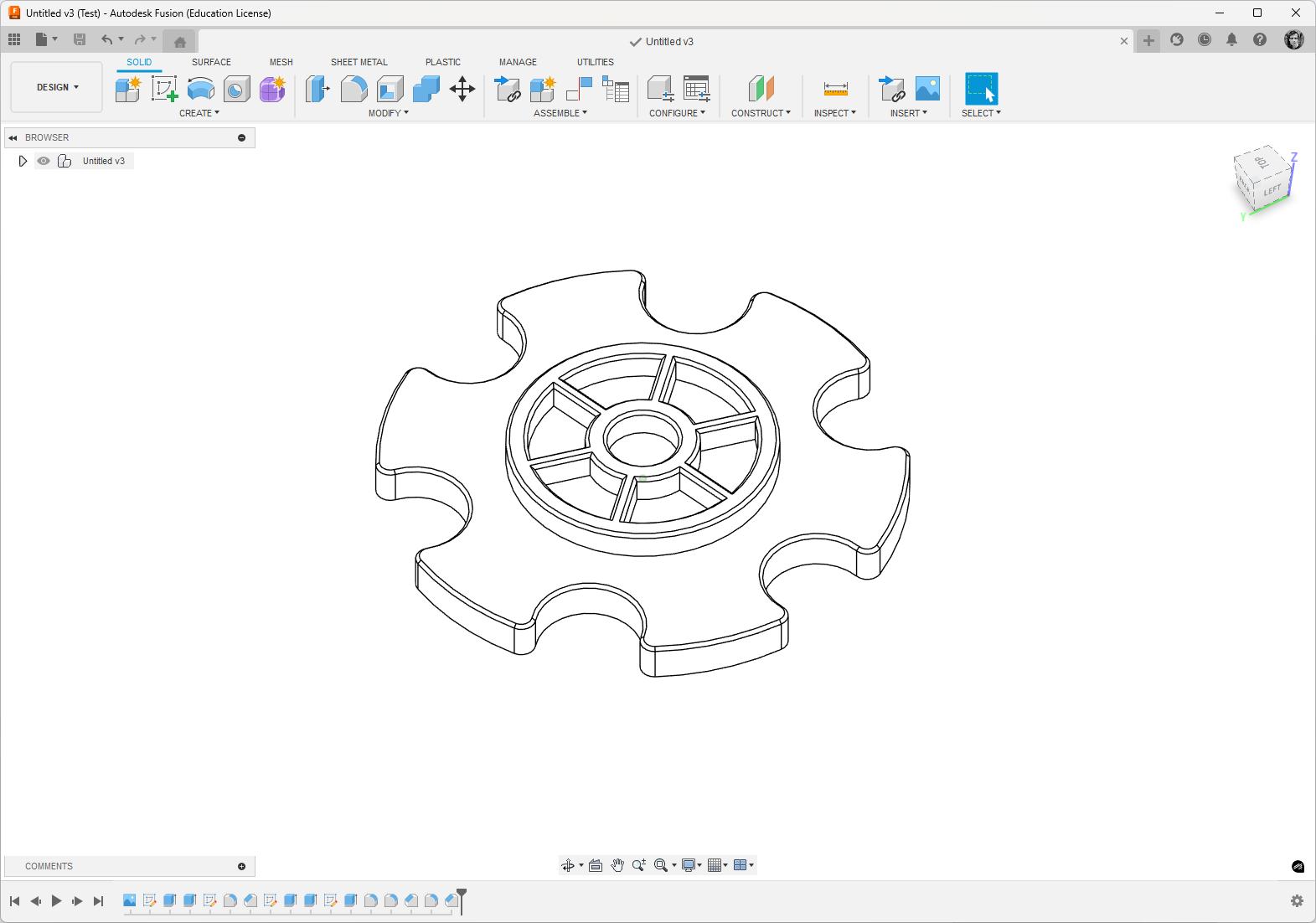The width and height of the screenshot is (1316, 923).
Task: Switch to the Surface tab
Action: [211, 62]
